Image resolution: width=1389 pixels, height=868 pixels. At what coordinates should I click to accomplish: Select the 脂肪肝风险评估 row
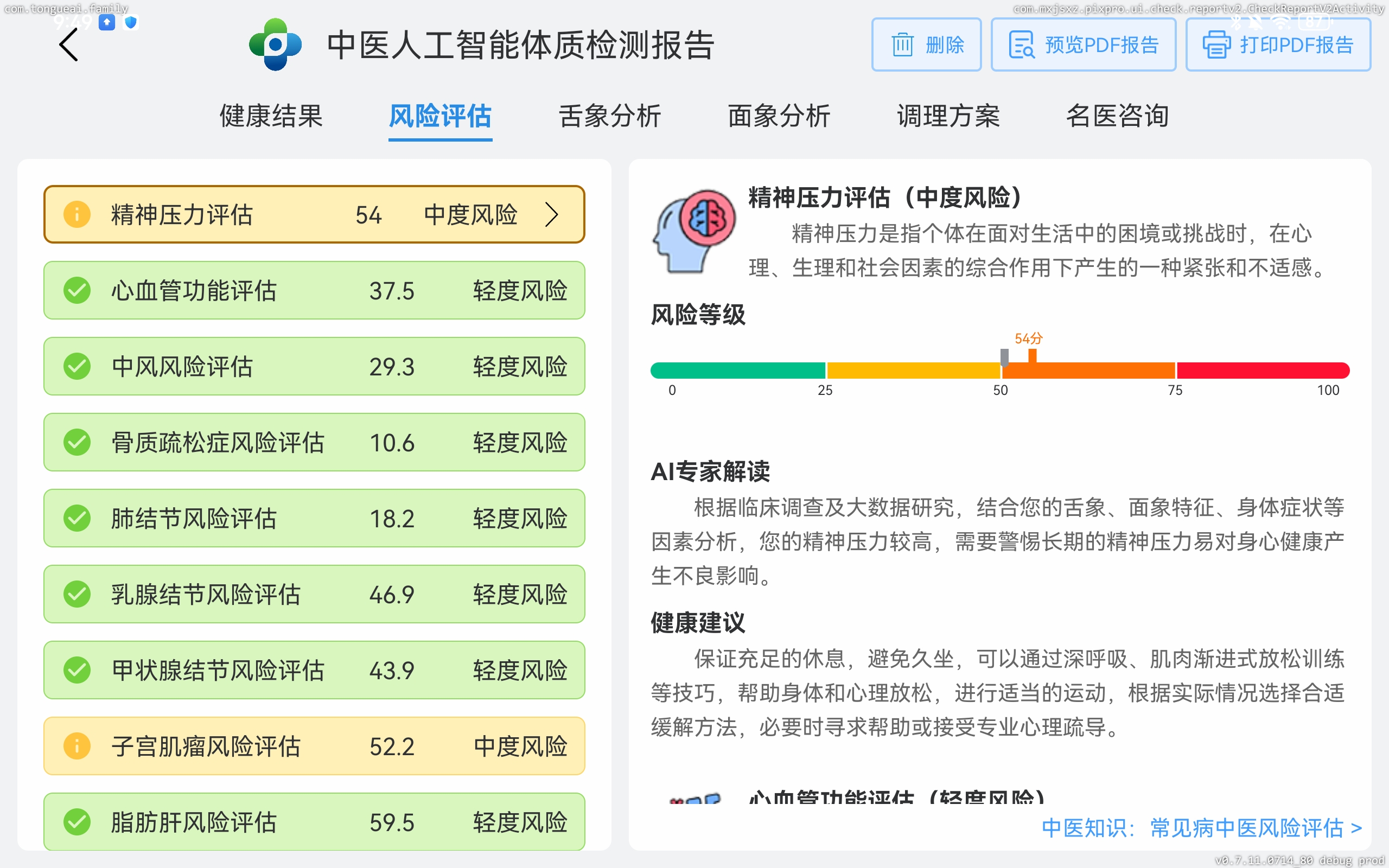(x=314, y=821)
